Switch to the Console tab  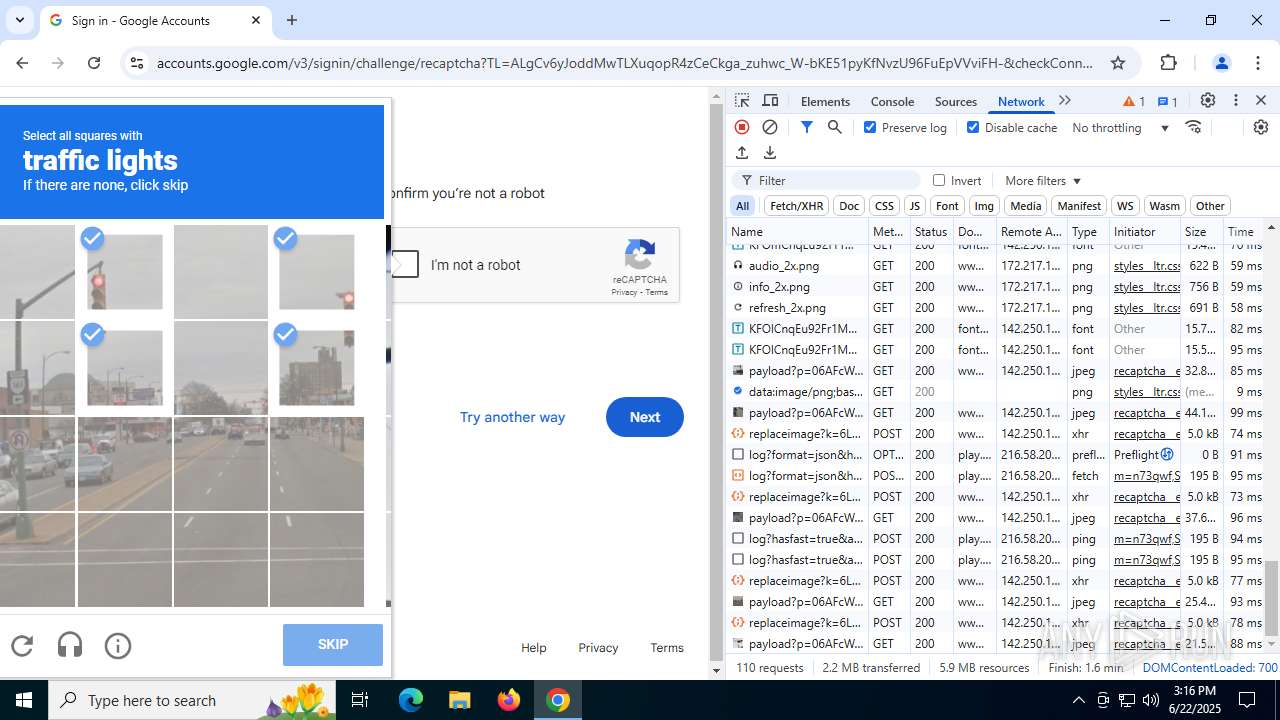click(892, 101)
